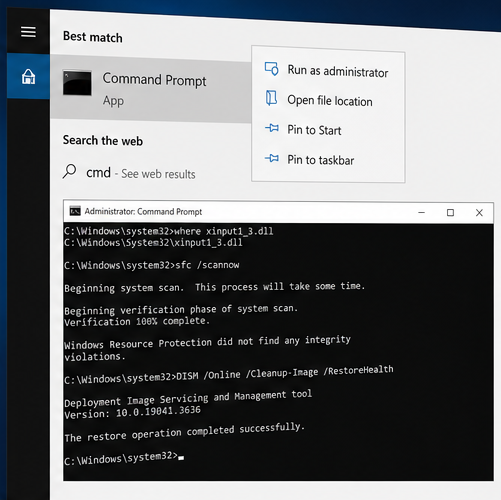Screen dimensions: 501x500
Task: Click the Command Prompt title bar icon
Action: point(75,211)
